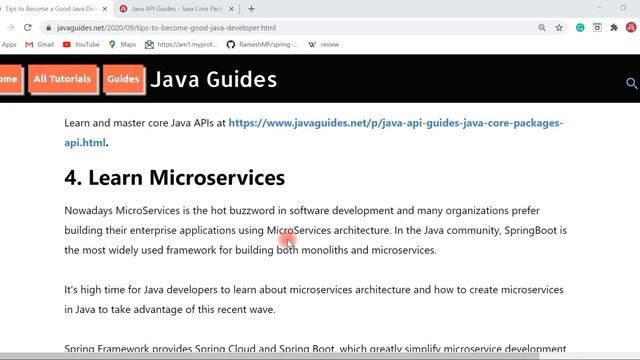Open the review bookmark

[323, 44]
